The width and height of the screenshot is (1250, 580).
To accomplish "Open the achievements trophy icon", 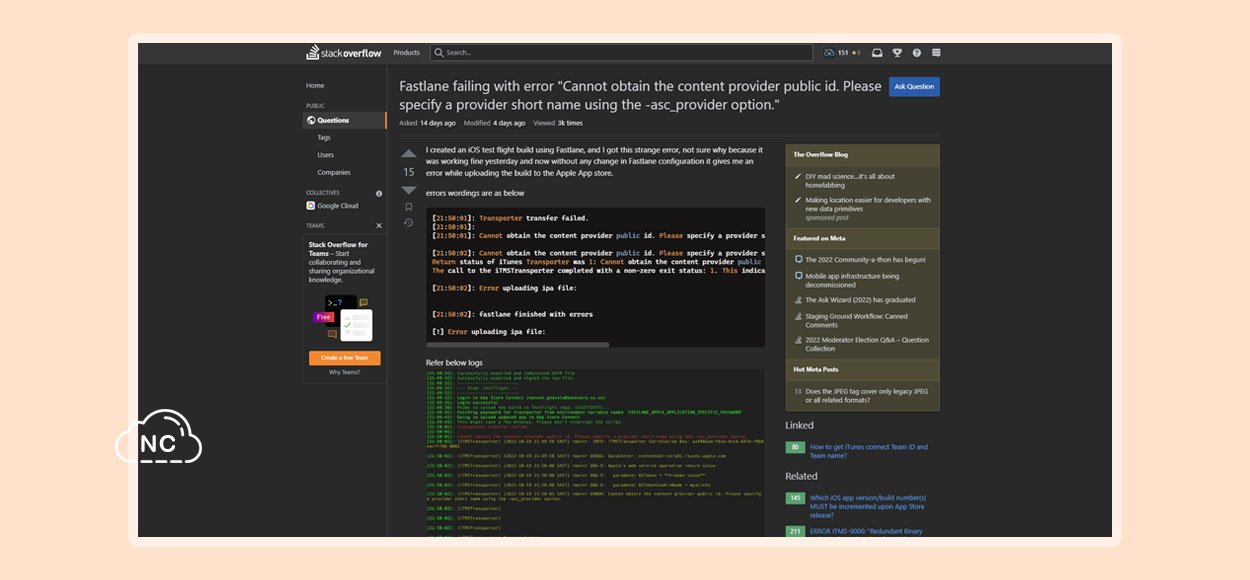I will click(897, 53).
